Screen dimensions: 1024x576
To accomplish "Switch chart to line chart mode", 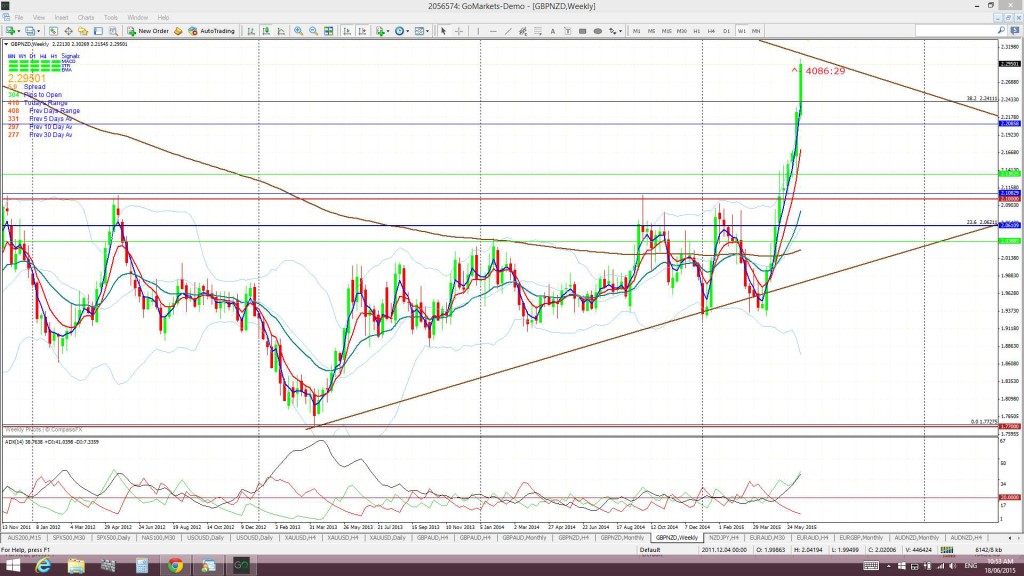I will pos(281,31).
